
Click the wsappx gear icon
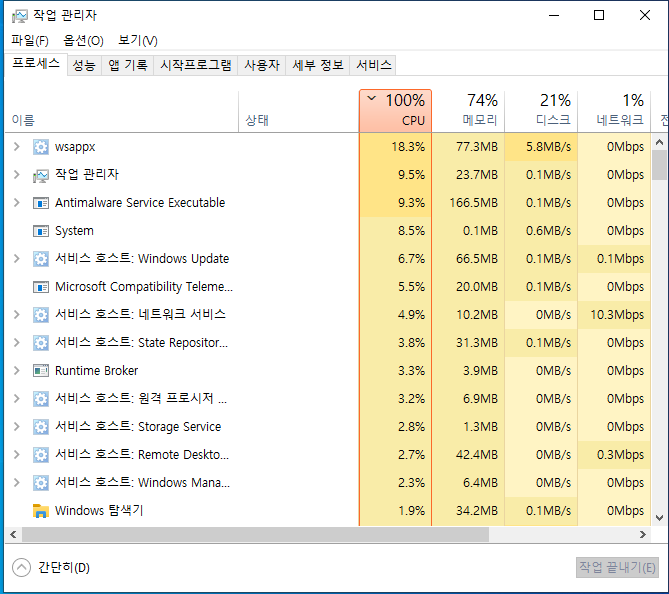click(x=41, y=147)
